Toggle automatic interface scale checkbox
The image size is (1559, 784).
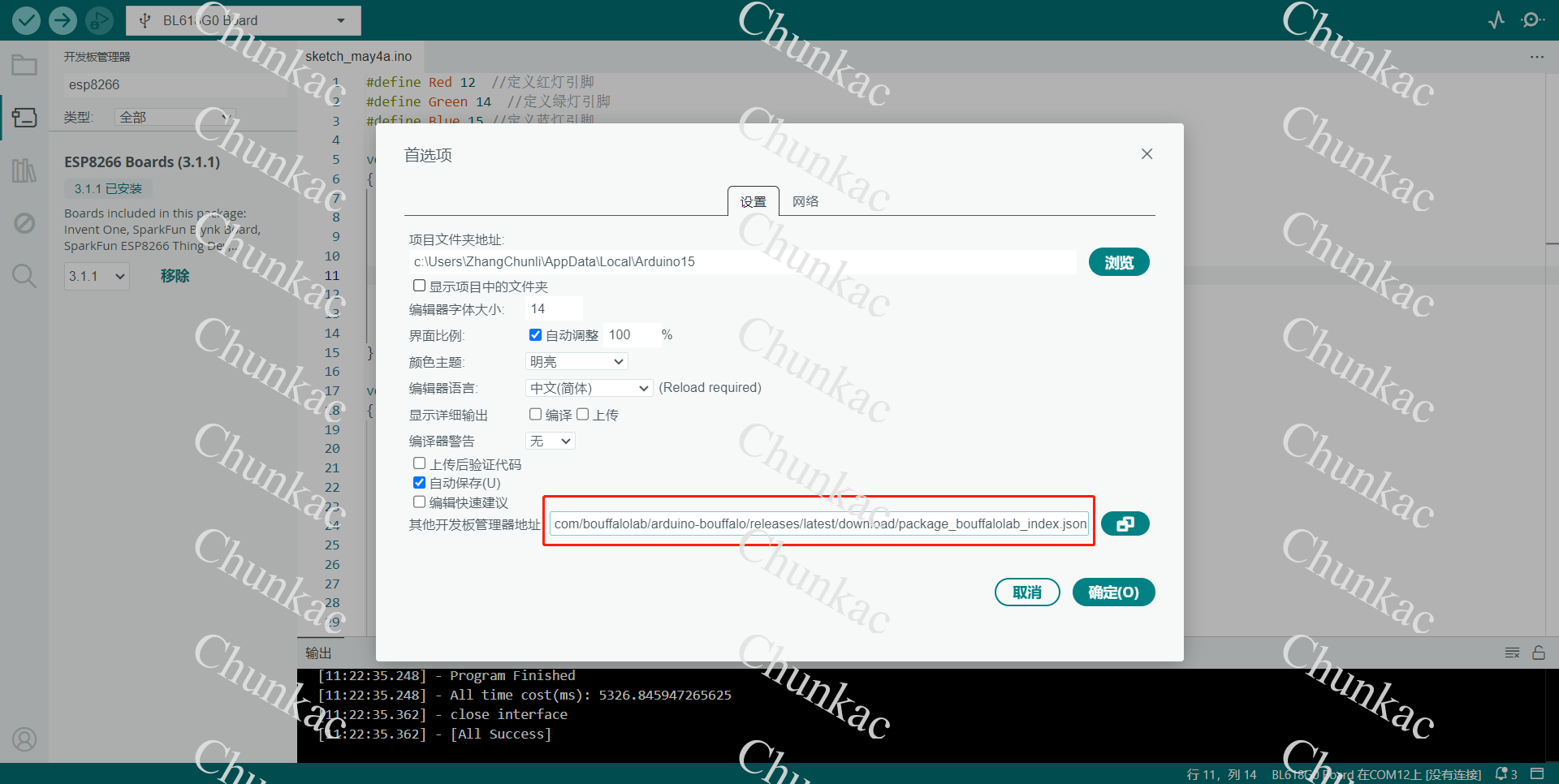pyautogui.click(x=535, y=334)
